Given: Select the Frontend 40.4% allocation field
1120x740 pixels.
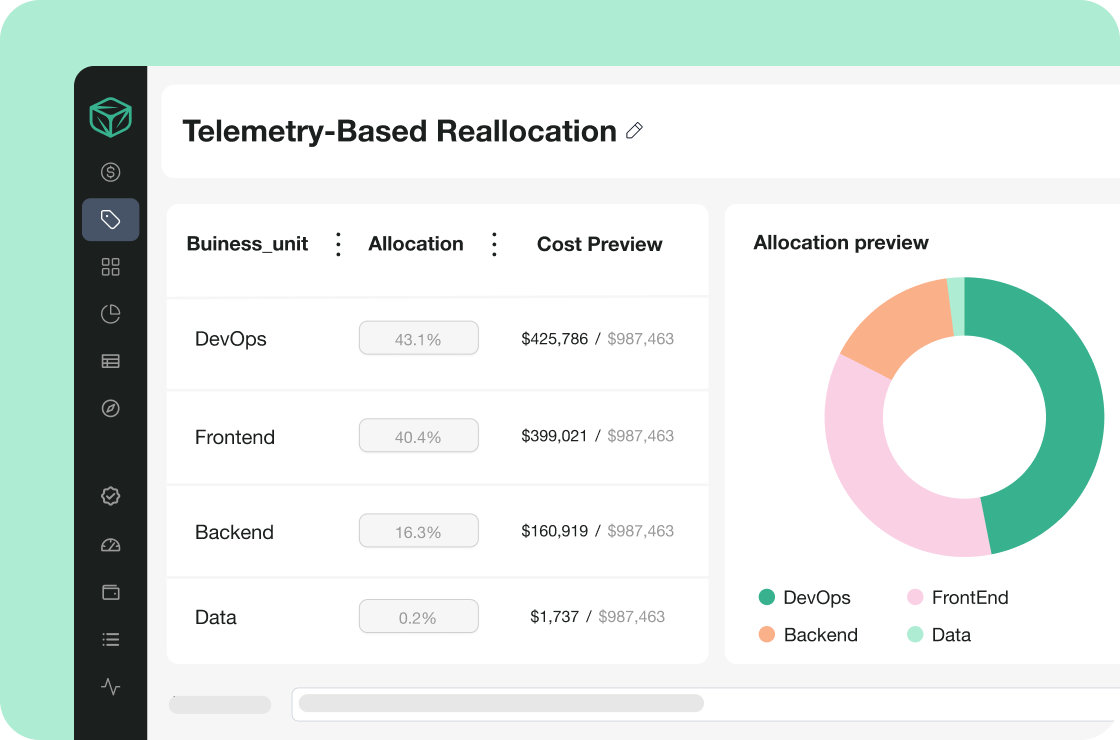Looking at the screenshot, I should pos(418,436).
